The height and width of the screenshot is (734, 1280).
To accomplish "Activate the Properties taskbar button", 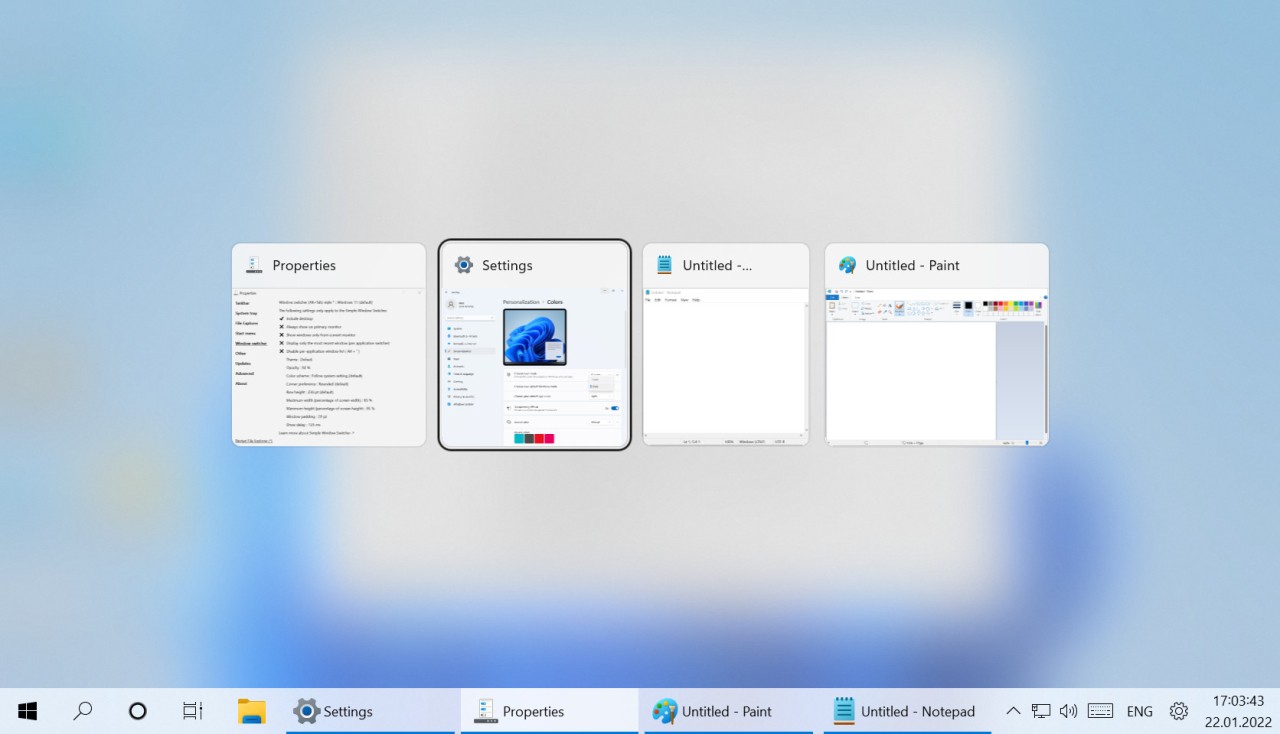I will (548, 711).
